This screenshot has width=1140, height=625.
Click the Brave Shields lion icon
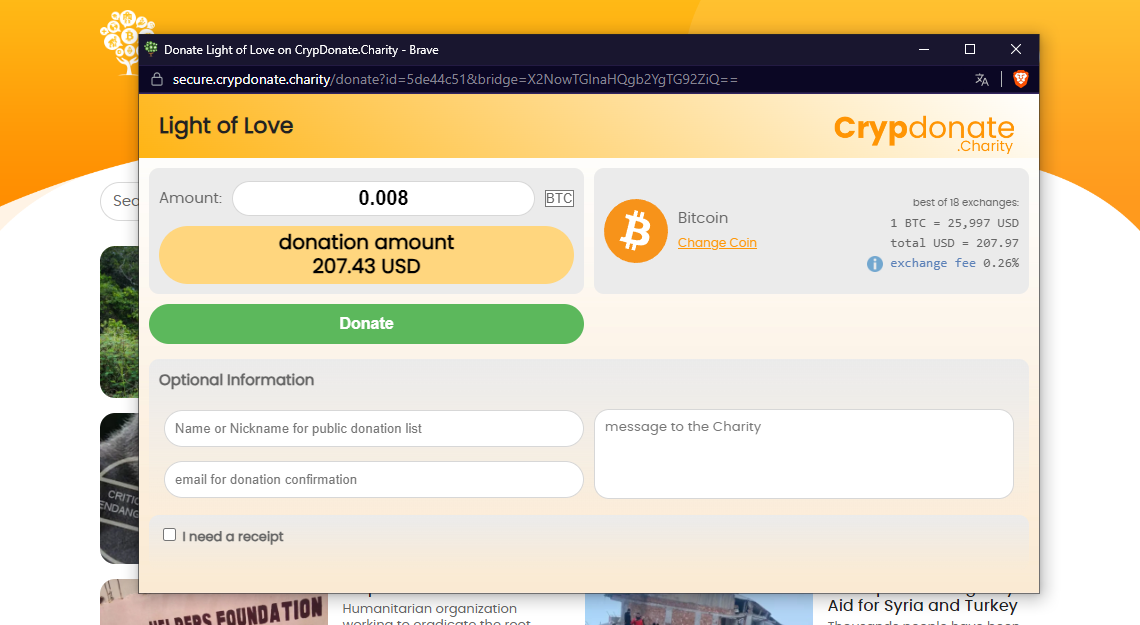(1021, 79)
